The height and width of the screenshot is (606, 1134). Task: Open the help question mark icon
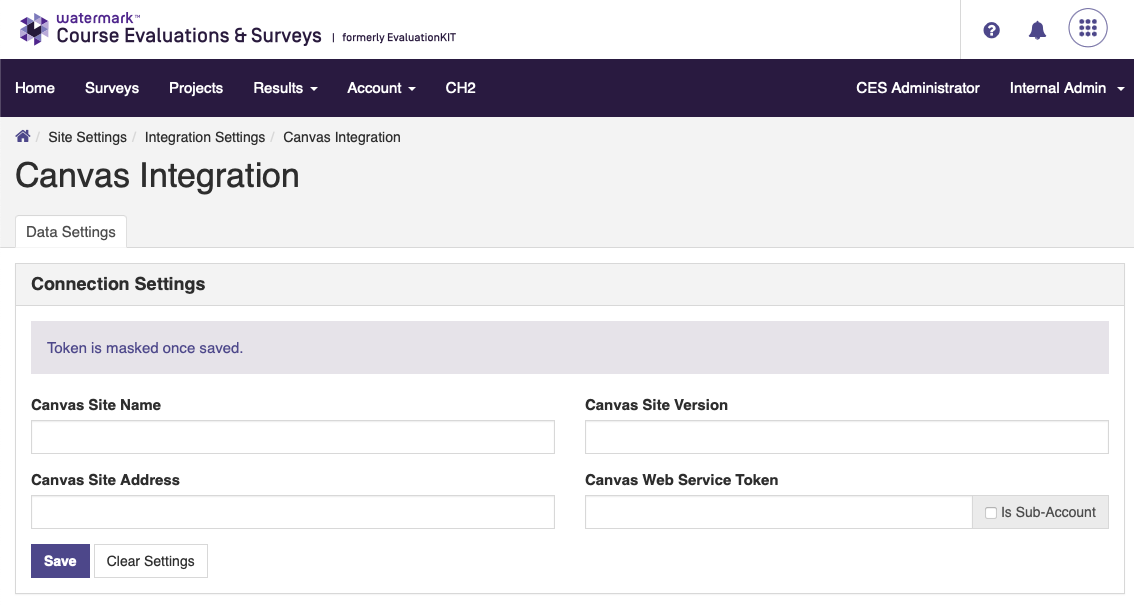click(x=992, y=30)
